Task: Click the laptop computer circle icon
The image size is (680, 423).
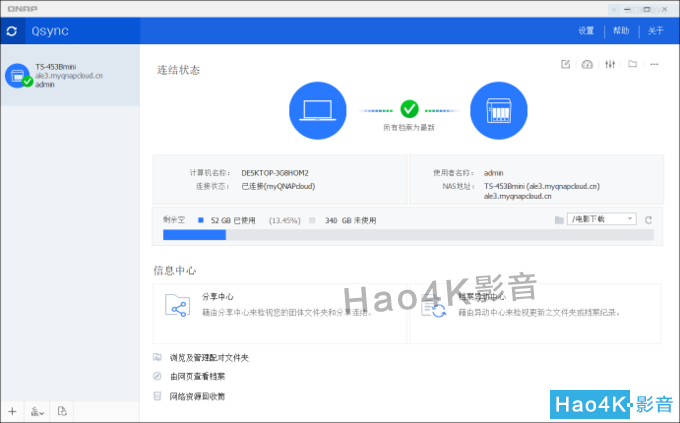Action: (x=318, y=111)
